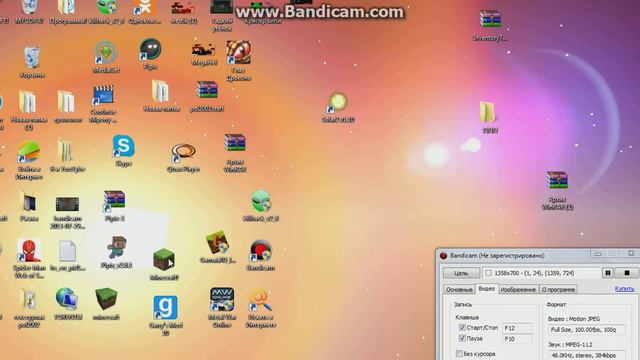
Task: Select the blank white document file icon
Action: [67, 251]
